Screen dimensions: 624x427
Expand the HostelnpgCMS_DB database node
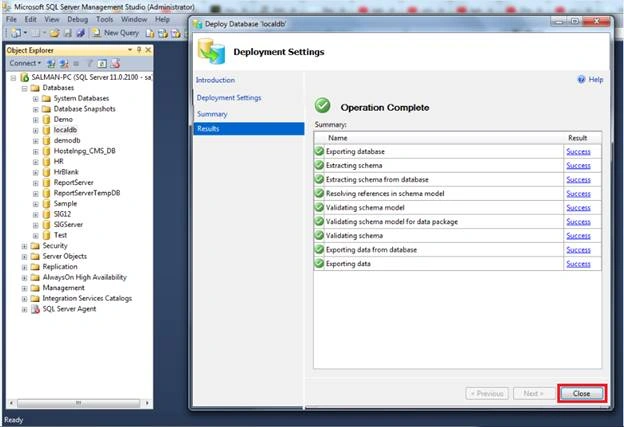click(35, 151)
